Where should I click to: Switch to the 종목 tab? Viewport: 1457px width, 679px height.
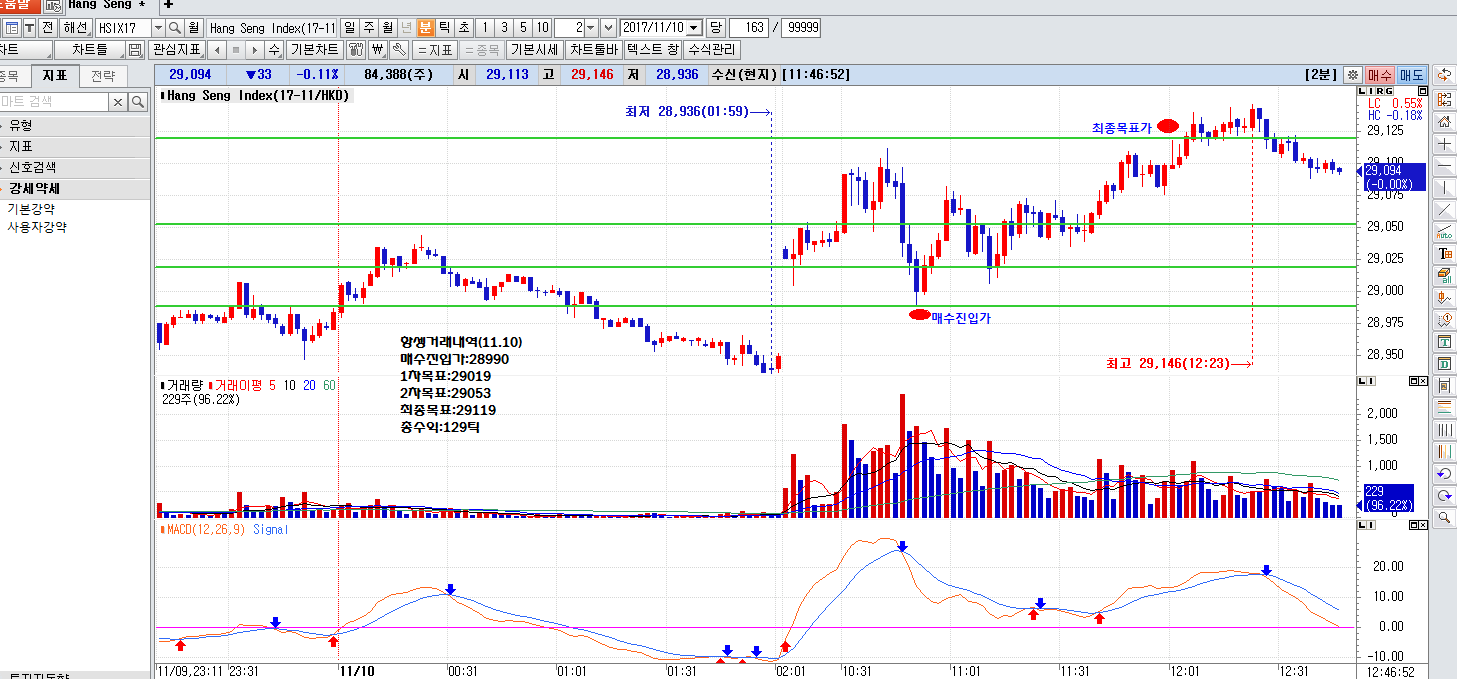[12, 76]
